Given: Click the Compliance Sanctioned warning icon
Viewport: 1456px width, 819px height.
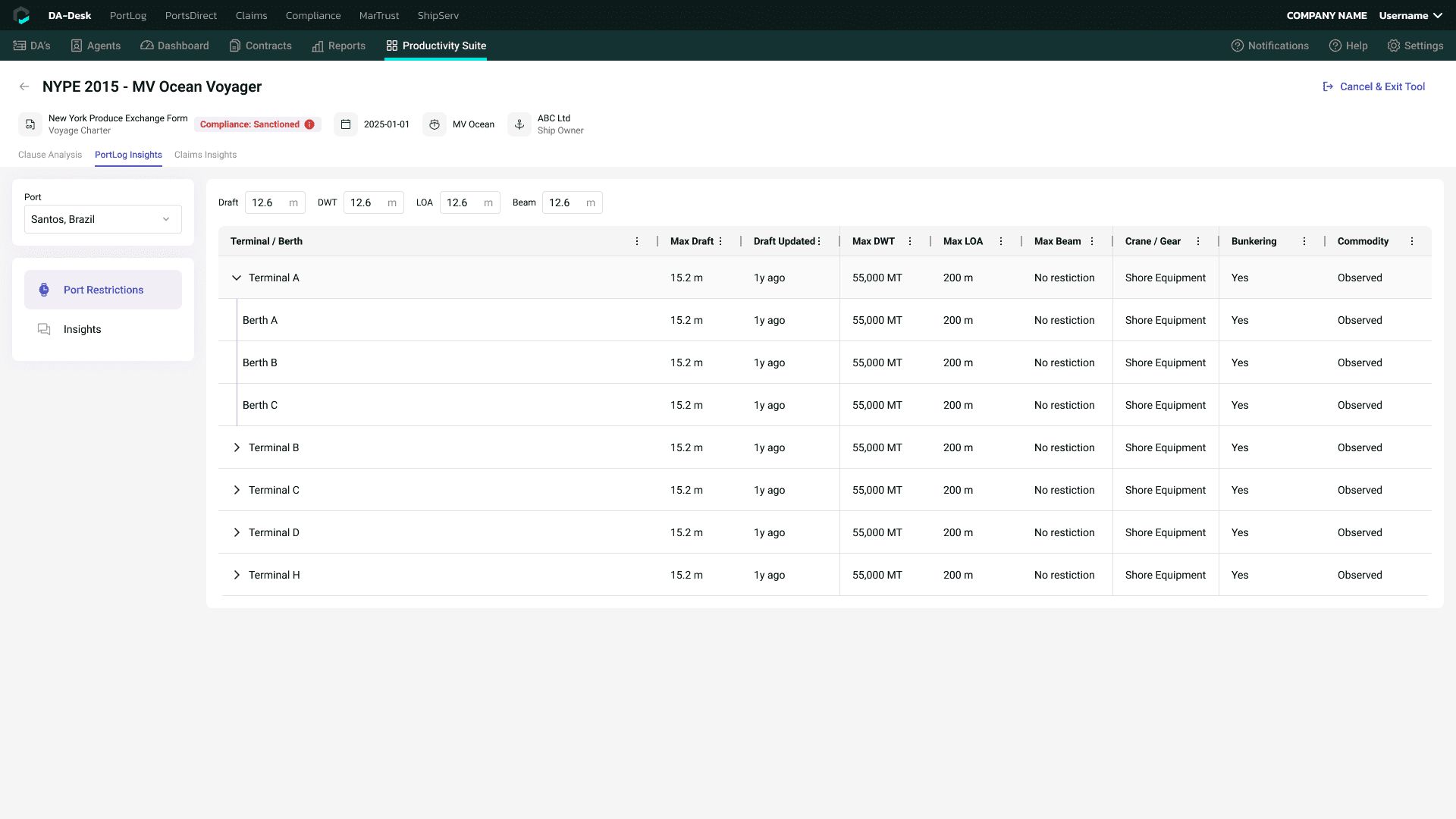Looking at the screenshot, I should tap(309, 124).
